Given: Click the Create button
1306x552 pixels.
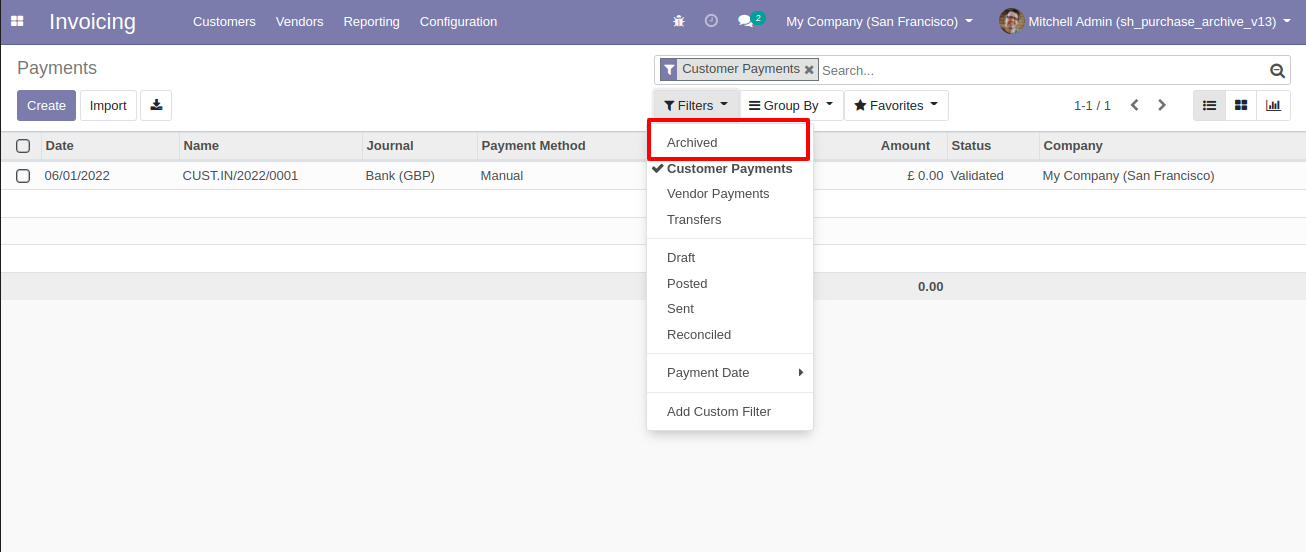Looking at the screenshot, I should pos(46,105).
